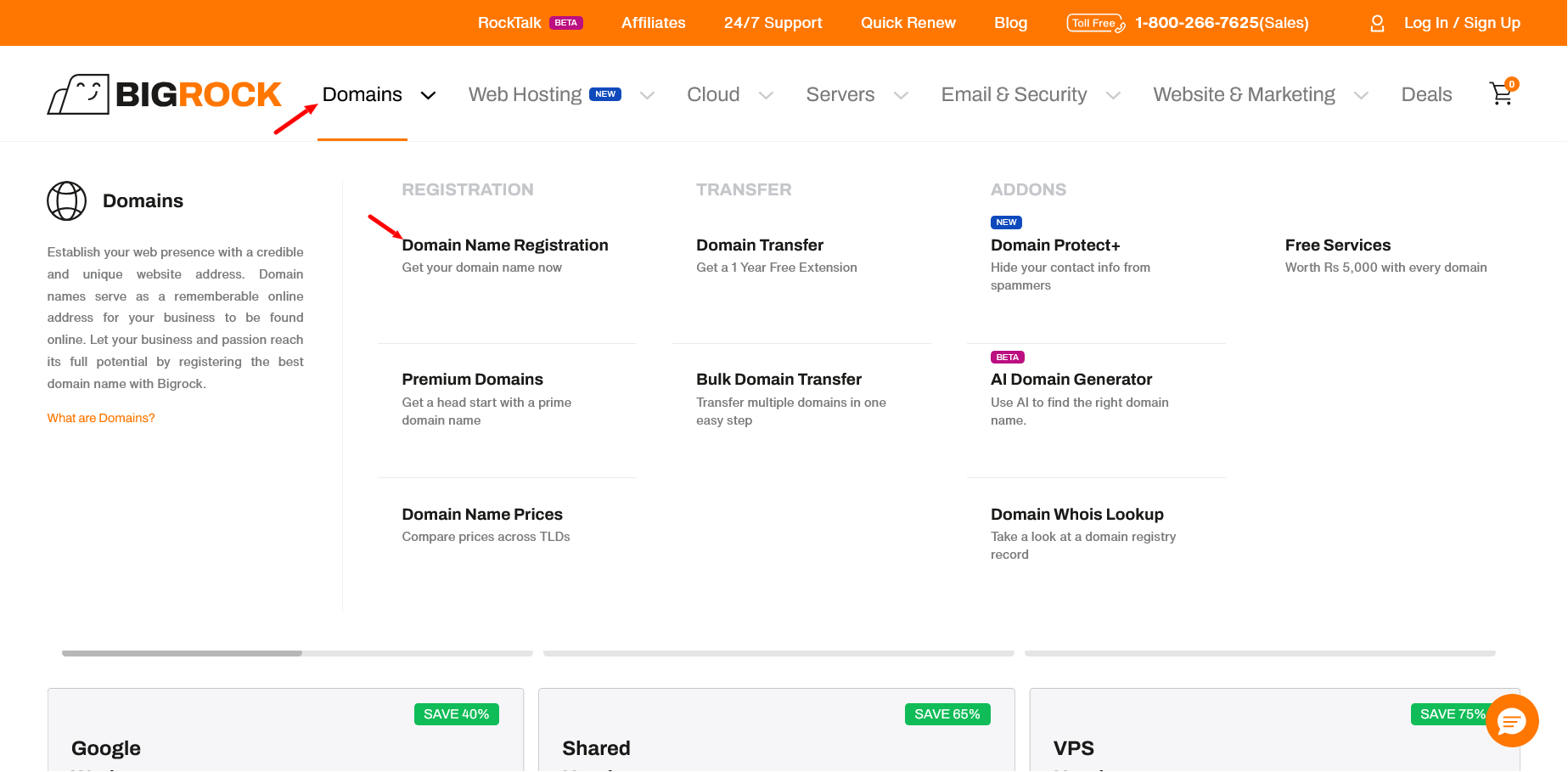1568x772 pixels.
Task: Open the Email & Security nav menu
Action: (x=1014, y=94)
